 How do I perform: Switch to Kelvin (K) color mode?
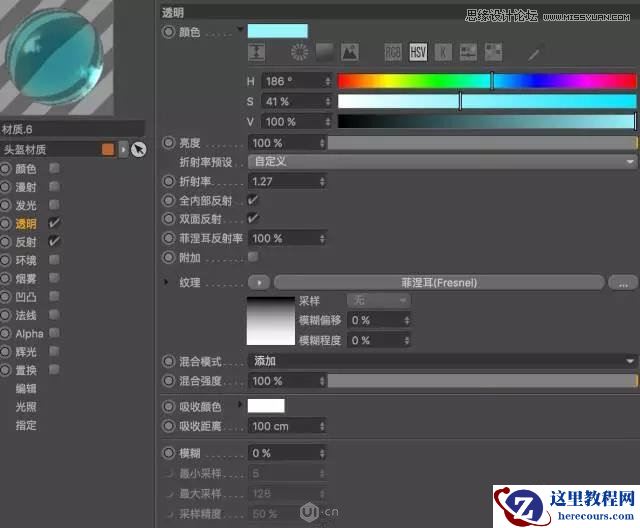[x=443, y=52]
